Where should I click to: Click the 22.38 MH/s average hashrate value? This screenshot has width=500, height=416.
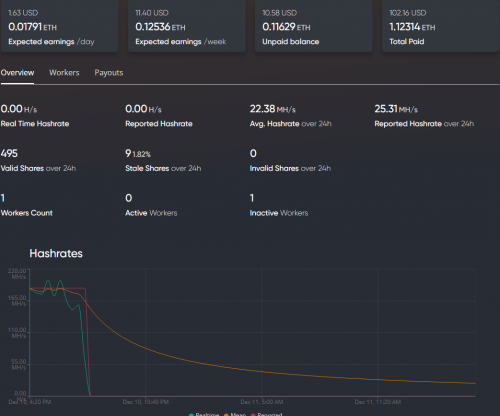(273, 109)
